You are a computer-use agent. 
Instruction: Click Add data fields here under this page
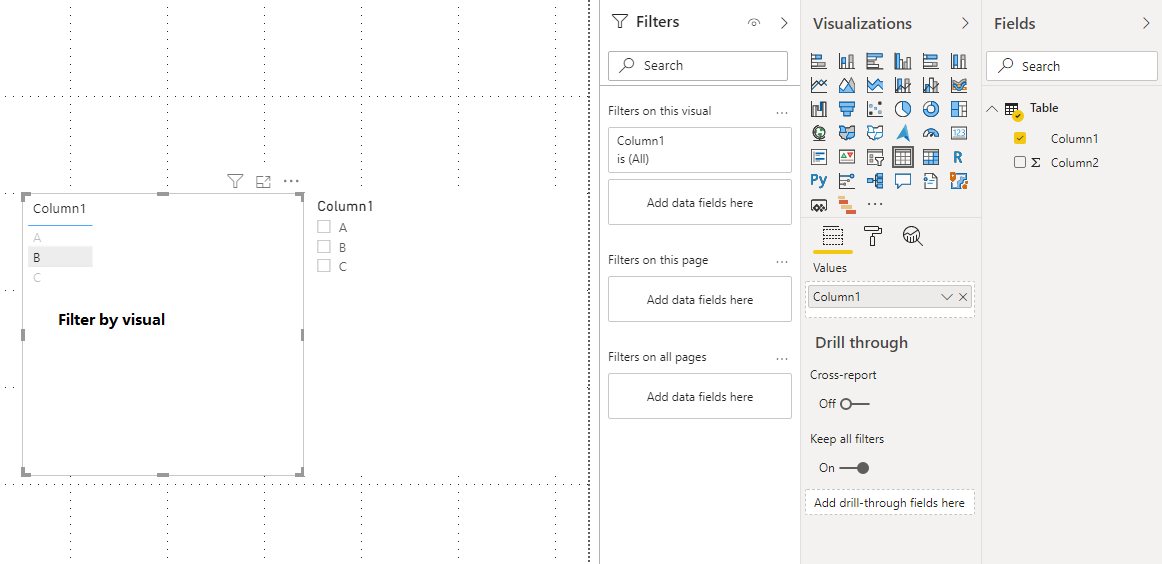pos(700,299)
